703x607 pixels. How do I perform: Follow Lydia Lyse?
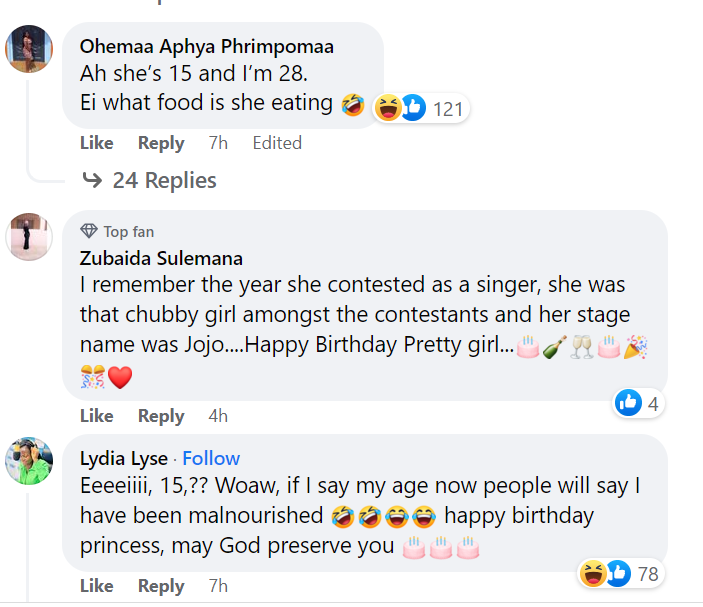tap(211, 459)
